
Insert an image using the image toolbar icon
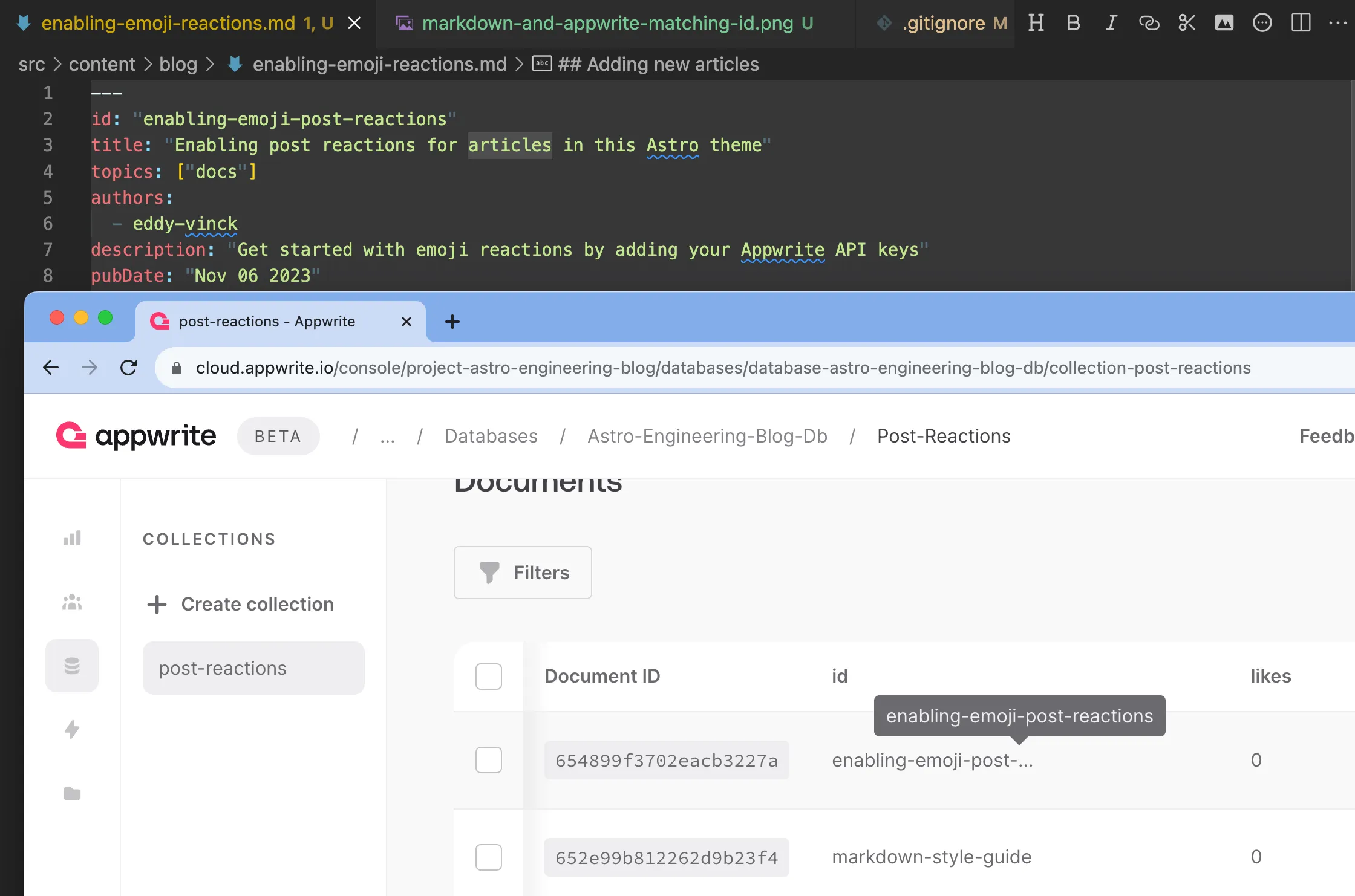1224,23
